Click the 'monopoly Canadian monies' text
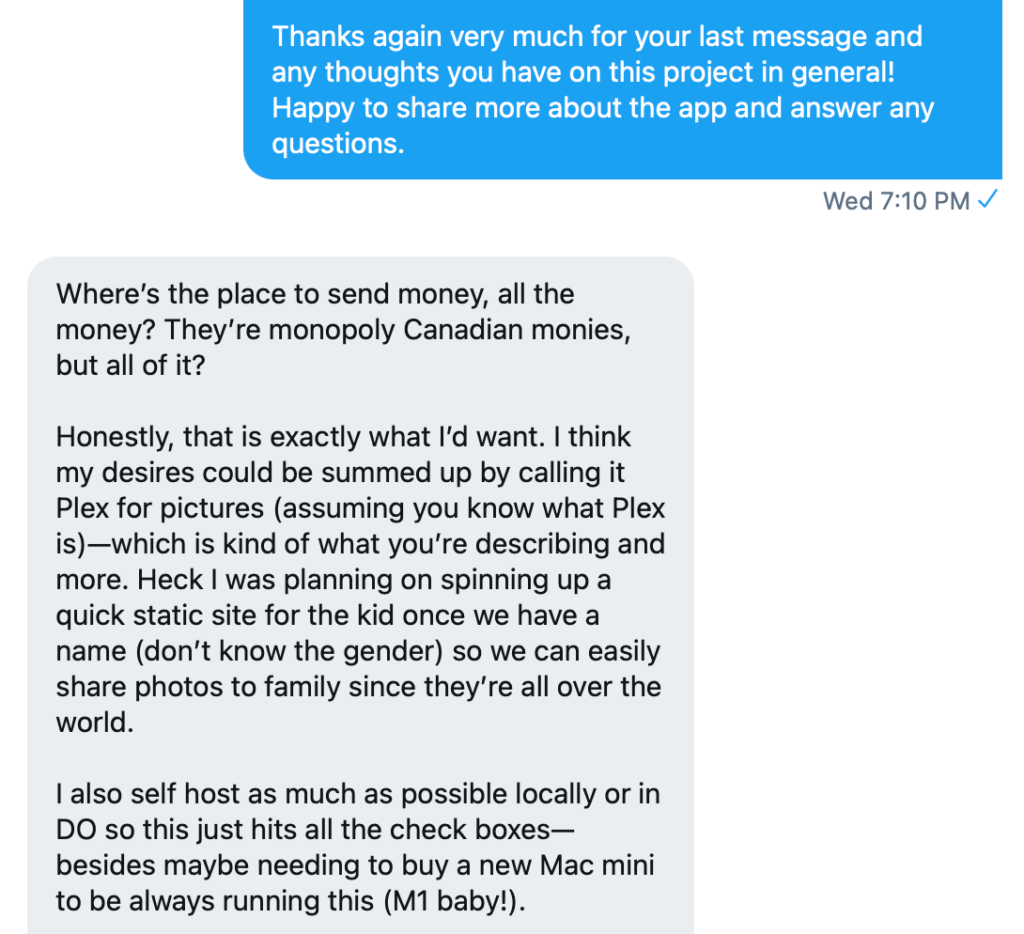 (x=449, y=330)
